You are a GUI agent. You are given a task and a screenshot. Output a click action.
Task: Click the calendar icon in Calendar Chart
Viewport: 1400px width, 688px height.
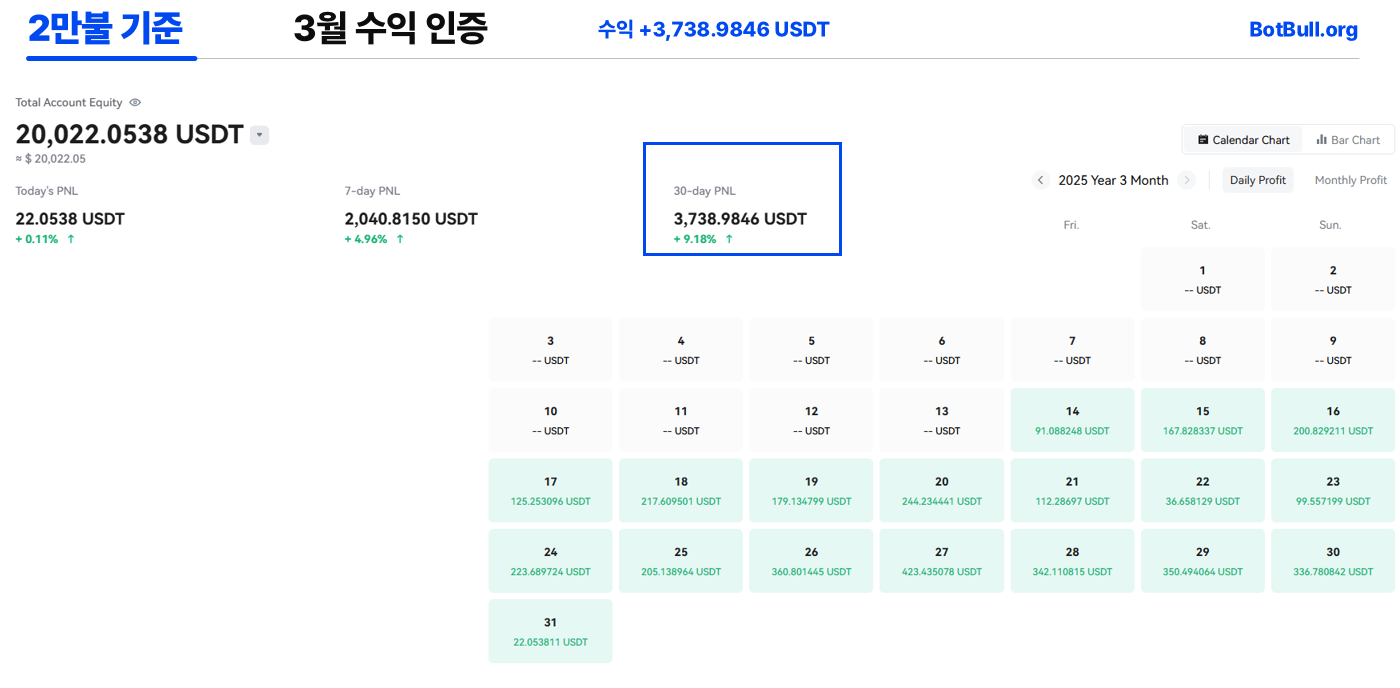1203,140
